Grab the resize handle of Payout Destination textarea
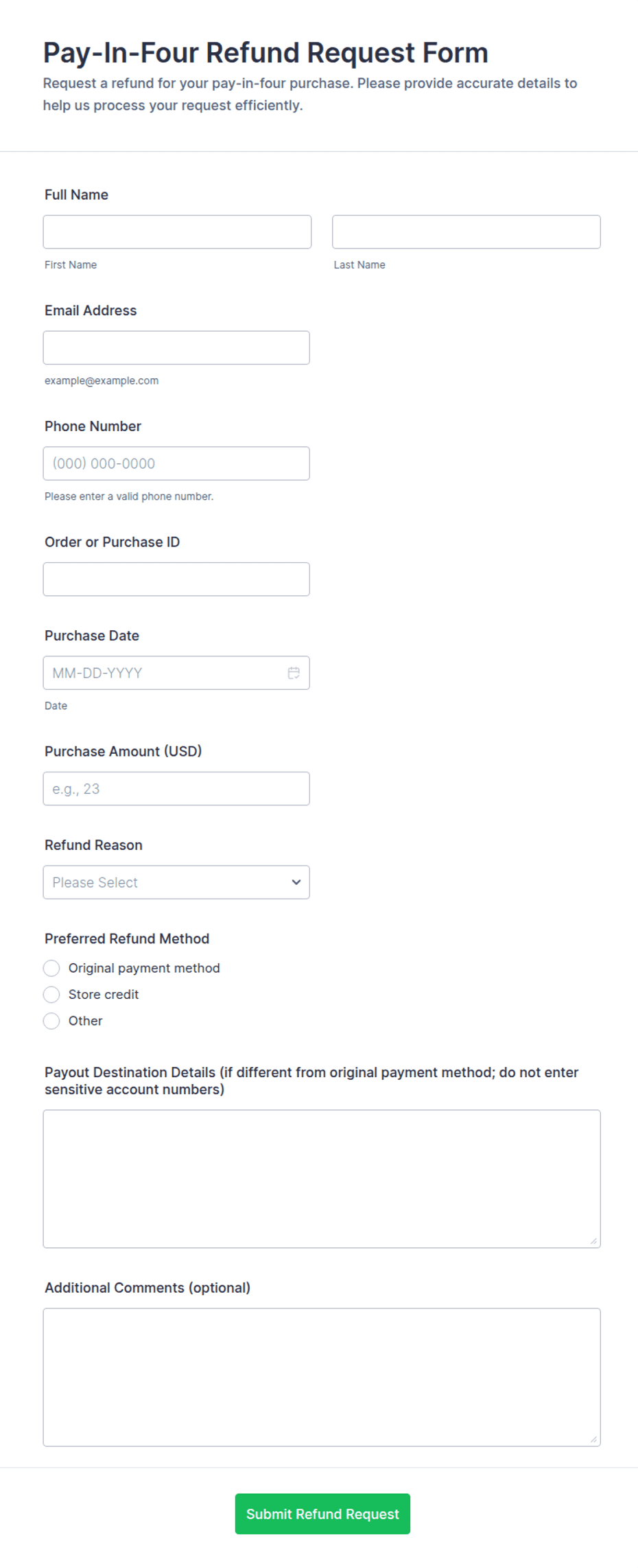This screenshot has height=1568, width=638. point(593,1241)
